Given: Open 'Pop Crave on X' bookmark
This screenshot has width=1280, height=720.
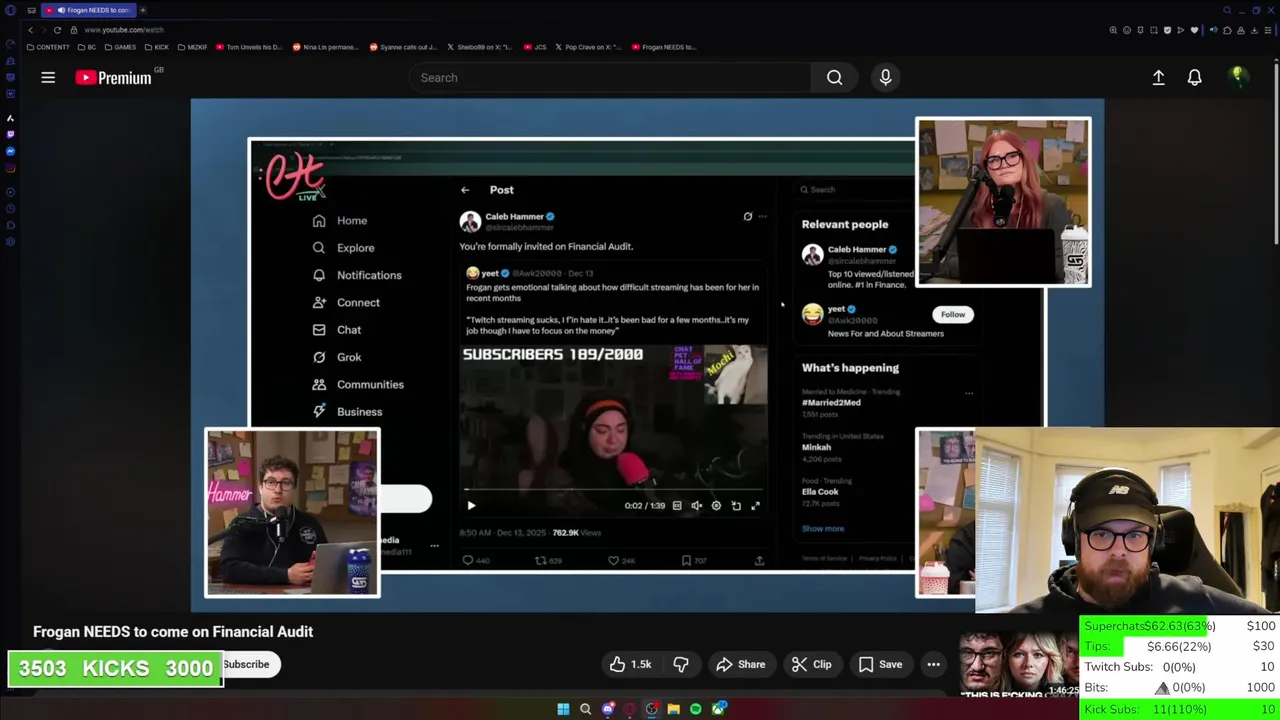Looking at the screenshot, I should tap(587, 47).
